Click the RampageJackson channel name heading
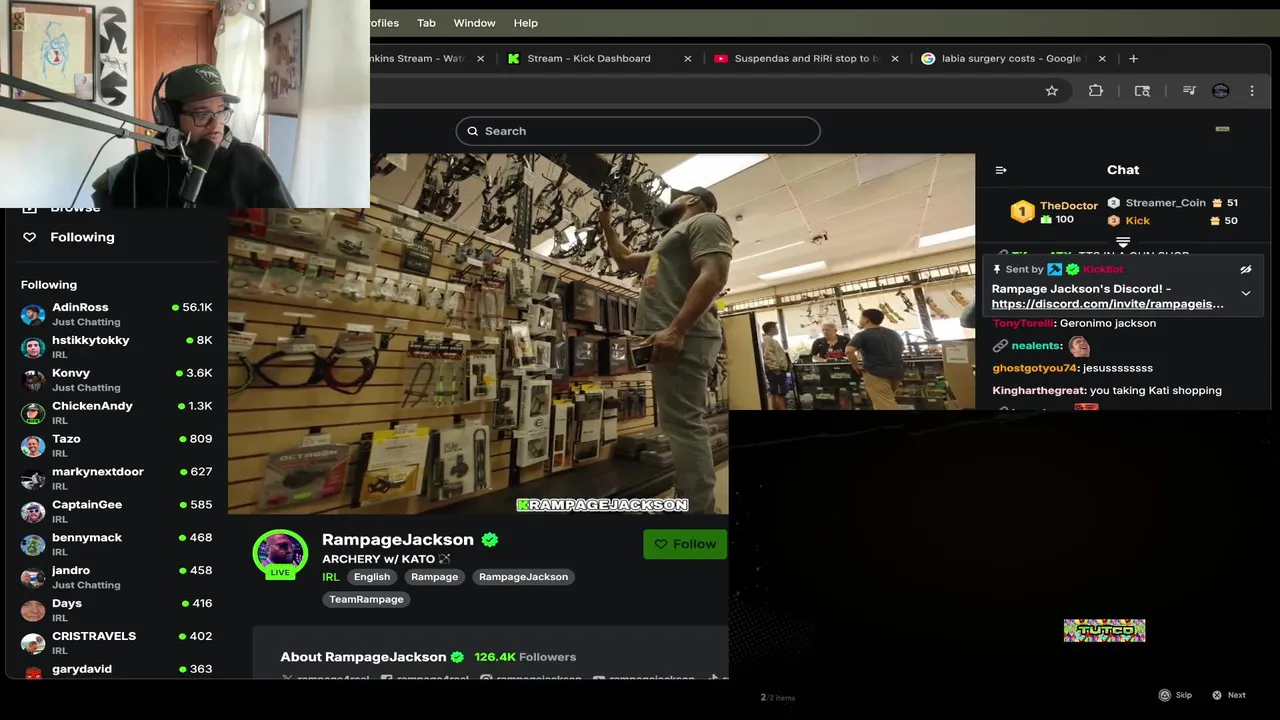Screen dimensions: 1280x720 (398, 540)
